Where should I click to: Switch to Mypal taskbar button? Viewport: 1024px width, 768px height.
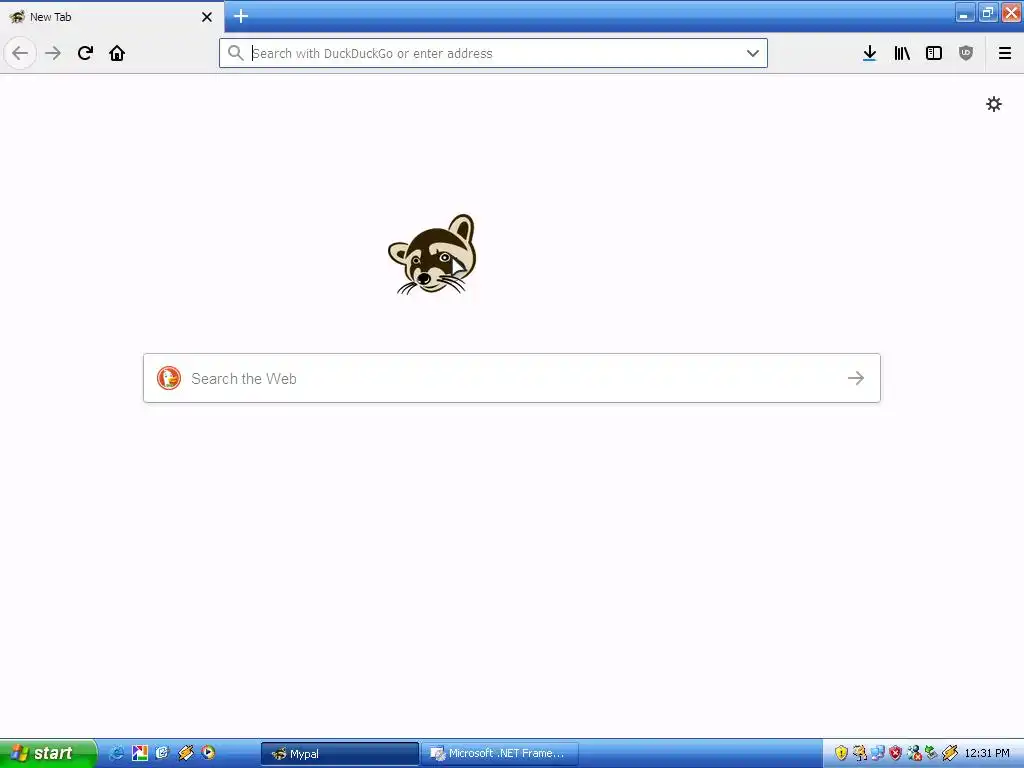(340, 754)
